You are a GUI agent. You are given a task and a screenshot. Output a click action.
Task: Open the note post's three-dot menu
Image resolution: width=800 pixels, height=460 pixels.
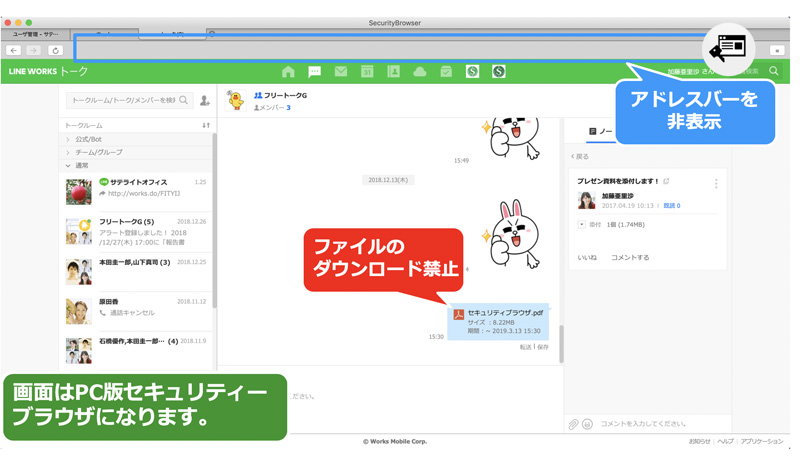[x=716, y=184]
